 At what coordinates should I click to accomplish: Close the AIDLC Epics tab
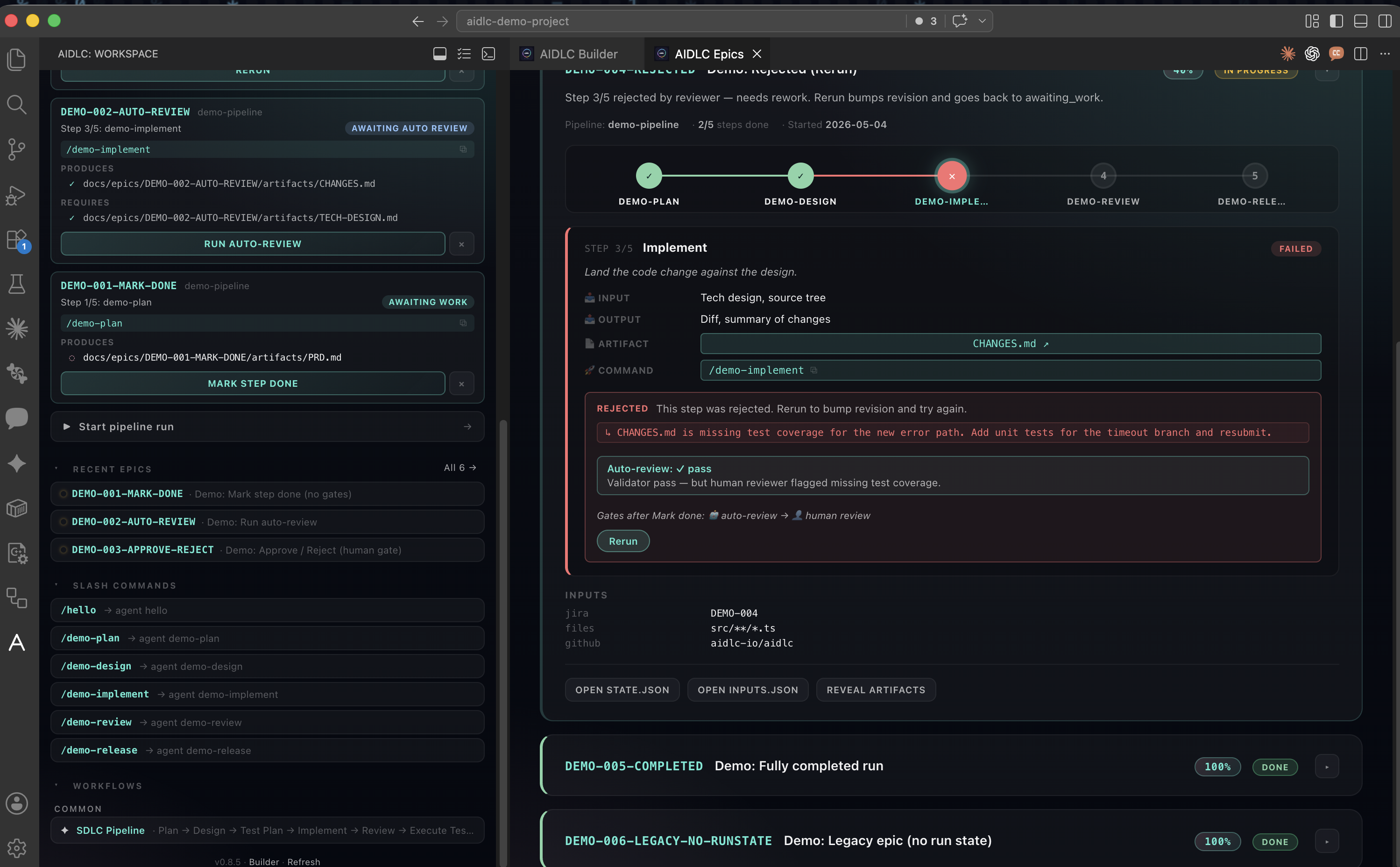(757, 54)
